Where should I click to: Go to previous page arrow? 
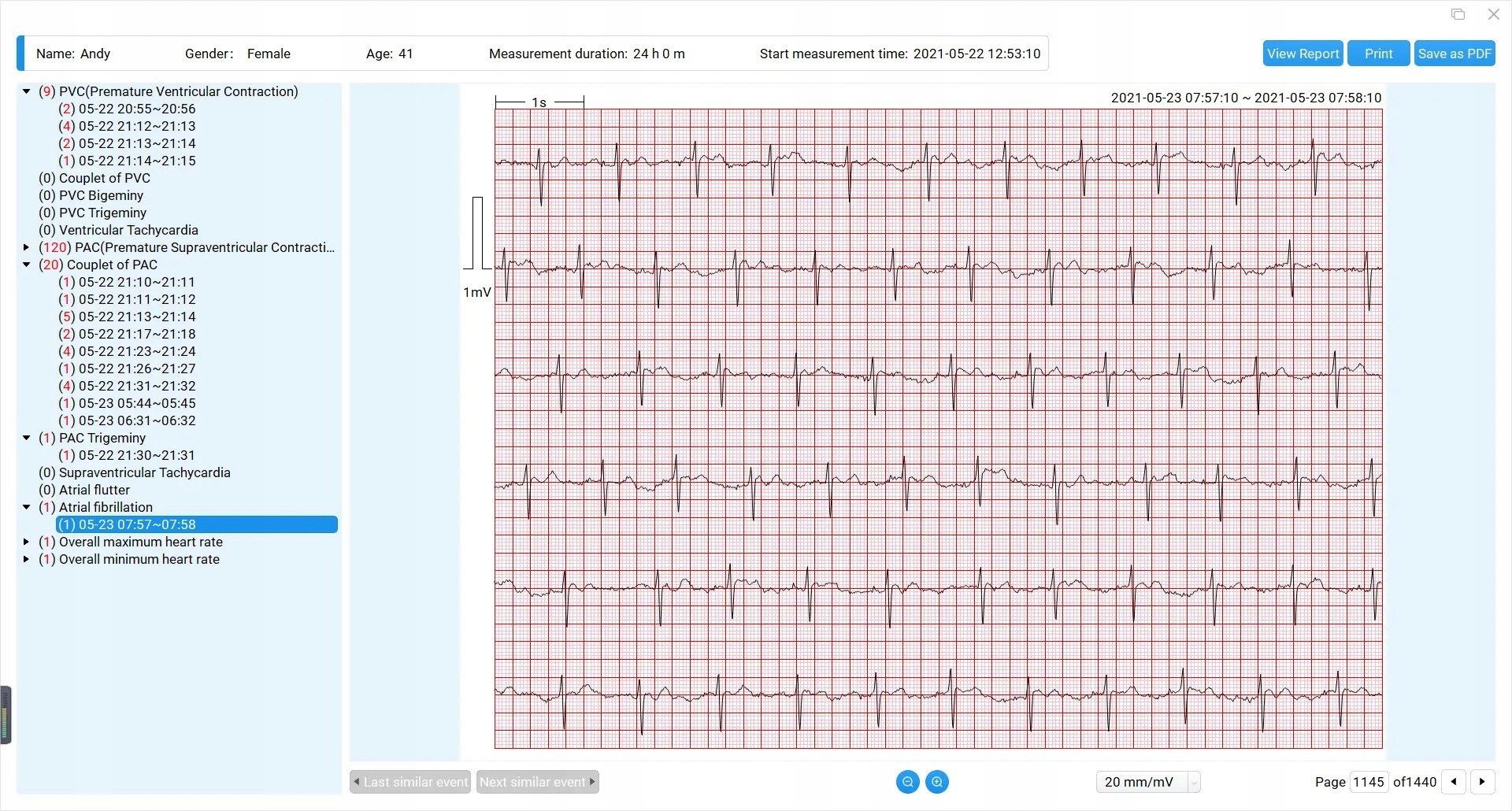click(1454, 782)
